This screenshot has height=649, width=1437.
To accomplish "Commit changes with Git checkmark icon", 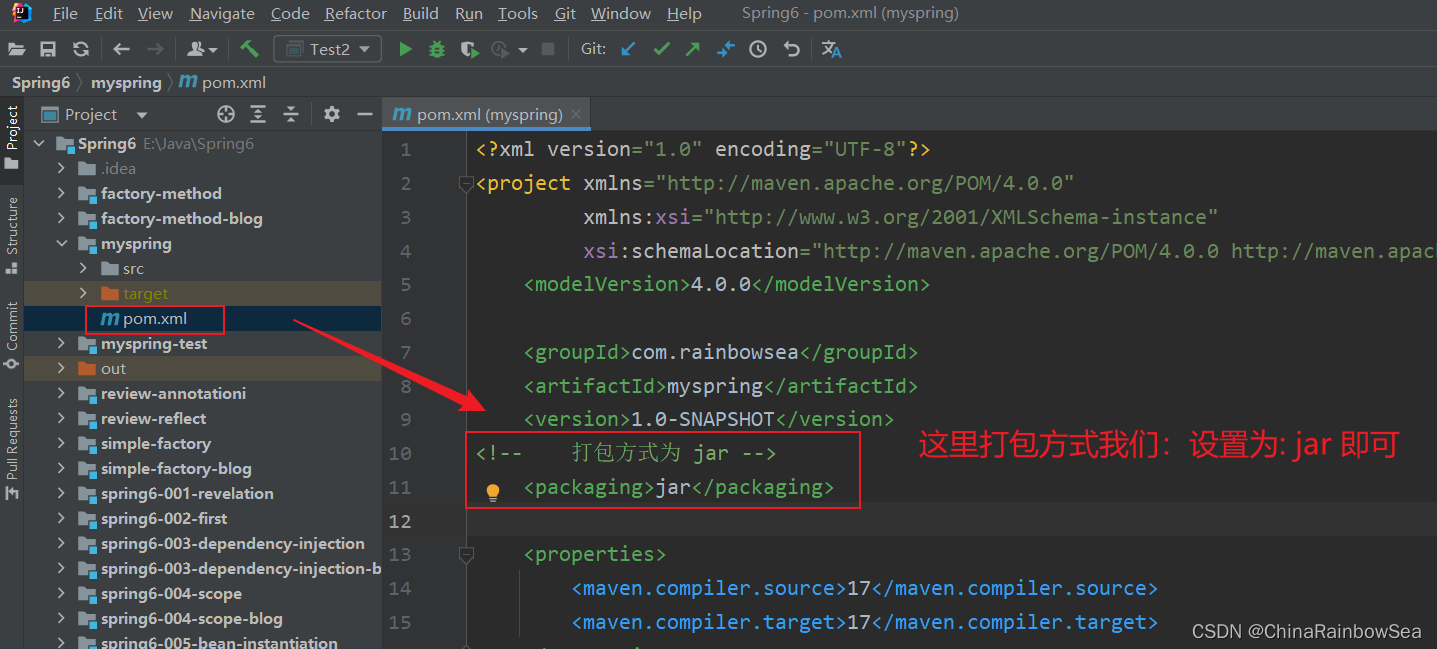I will click(x=661, y=49).
